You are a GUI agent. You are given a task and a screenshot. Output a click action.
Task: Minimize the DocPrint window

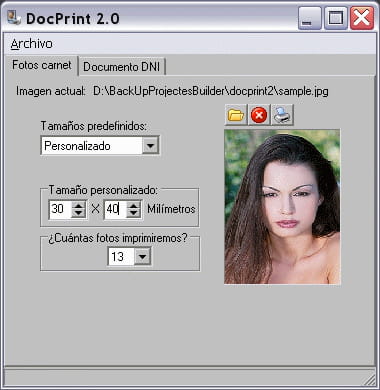click(x=310, y=18)
